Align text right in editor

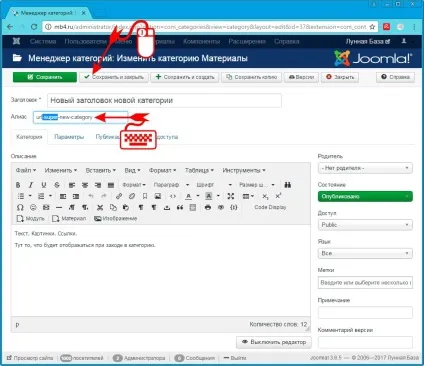[98, 185]
